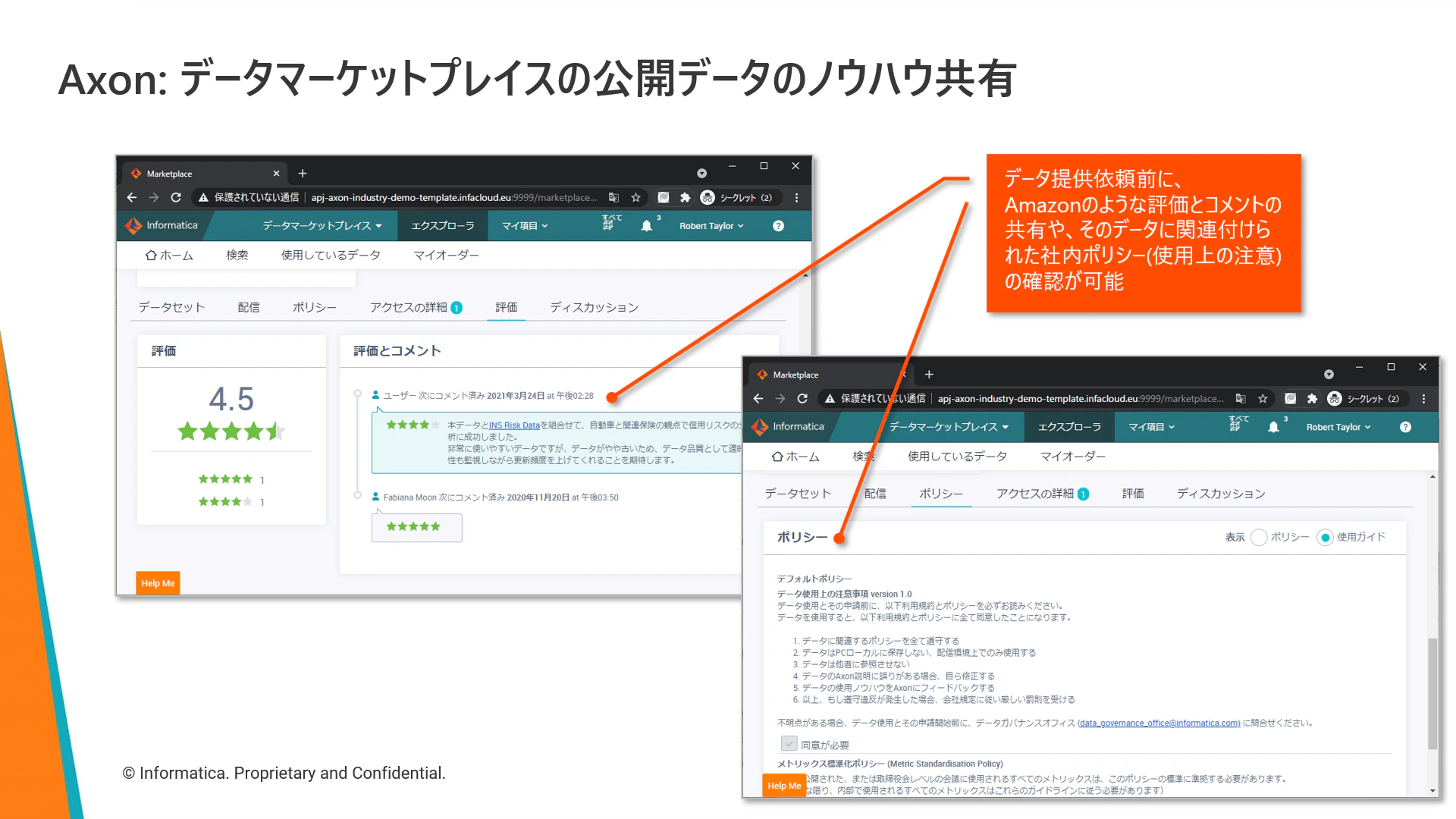This screenshot has height=819, width=1456.
Task: Select 使用ガイド radio button in 表示 options
Action: (x=1325, y=537)
